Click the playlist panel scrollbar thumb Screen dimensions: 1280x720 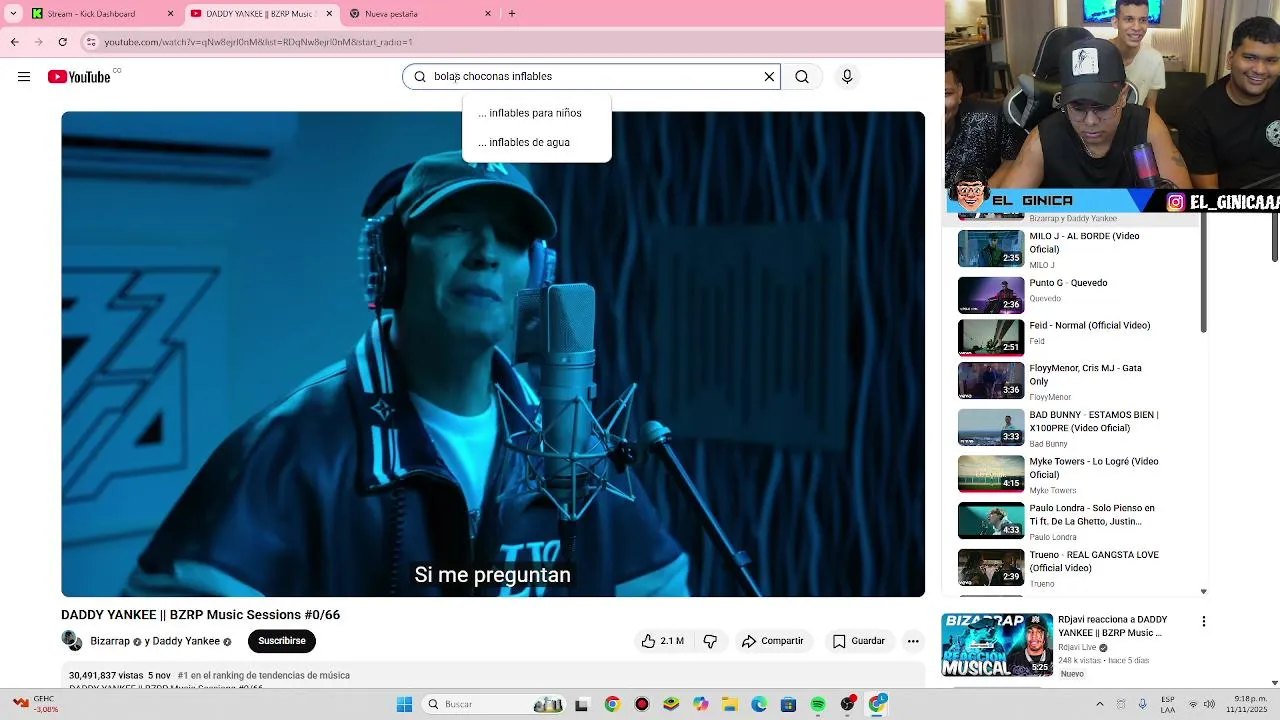[1204, 273]
